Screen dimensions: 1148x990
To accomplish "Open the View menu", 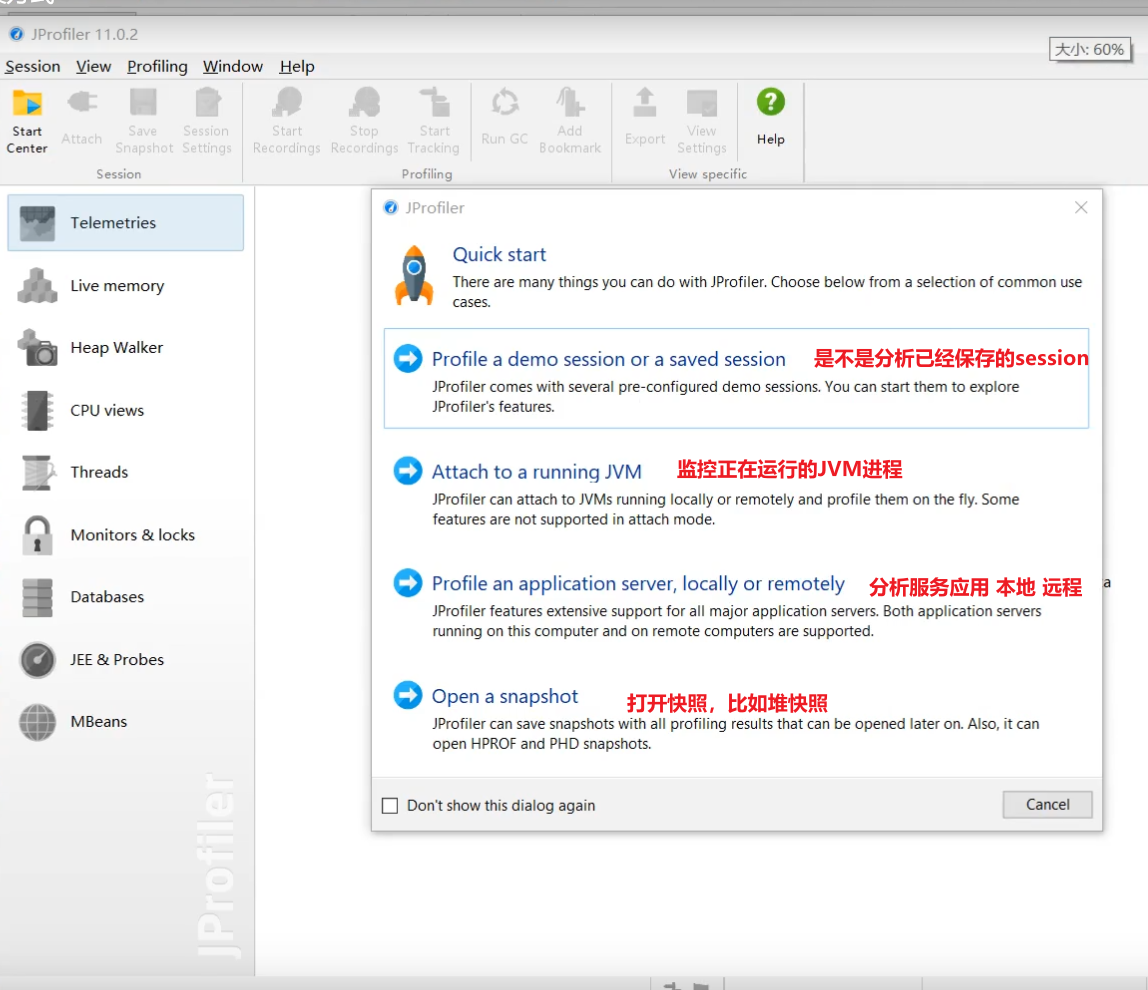I will (93, 67).
